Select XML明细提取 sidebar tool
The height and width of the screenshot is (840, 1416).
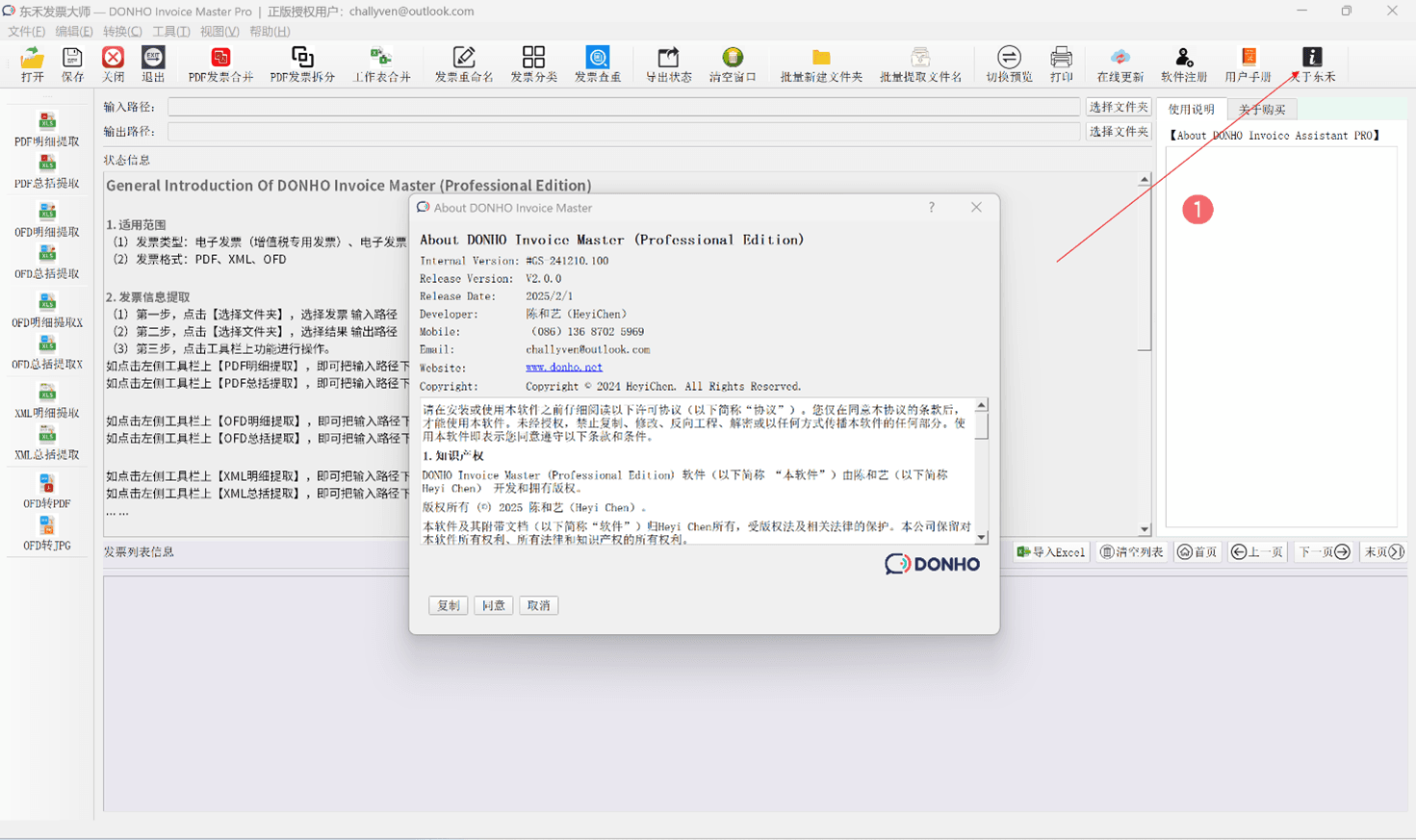(47, 401)
